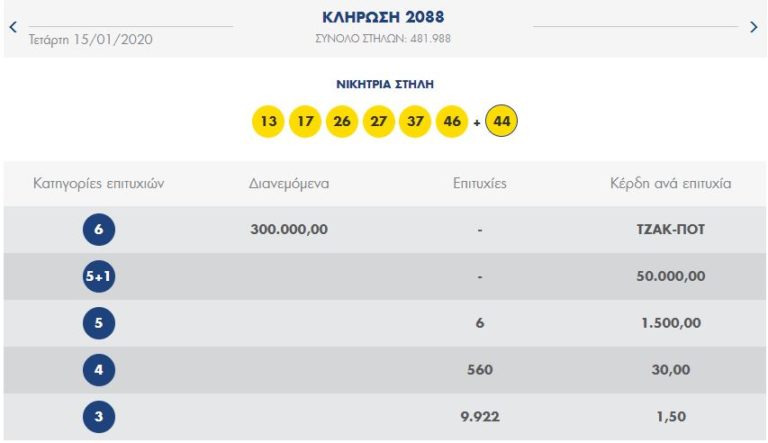Viewport: 768px width, 443px height.
Task: Go to next draw with right arrow
Action: coord(754,28)
